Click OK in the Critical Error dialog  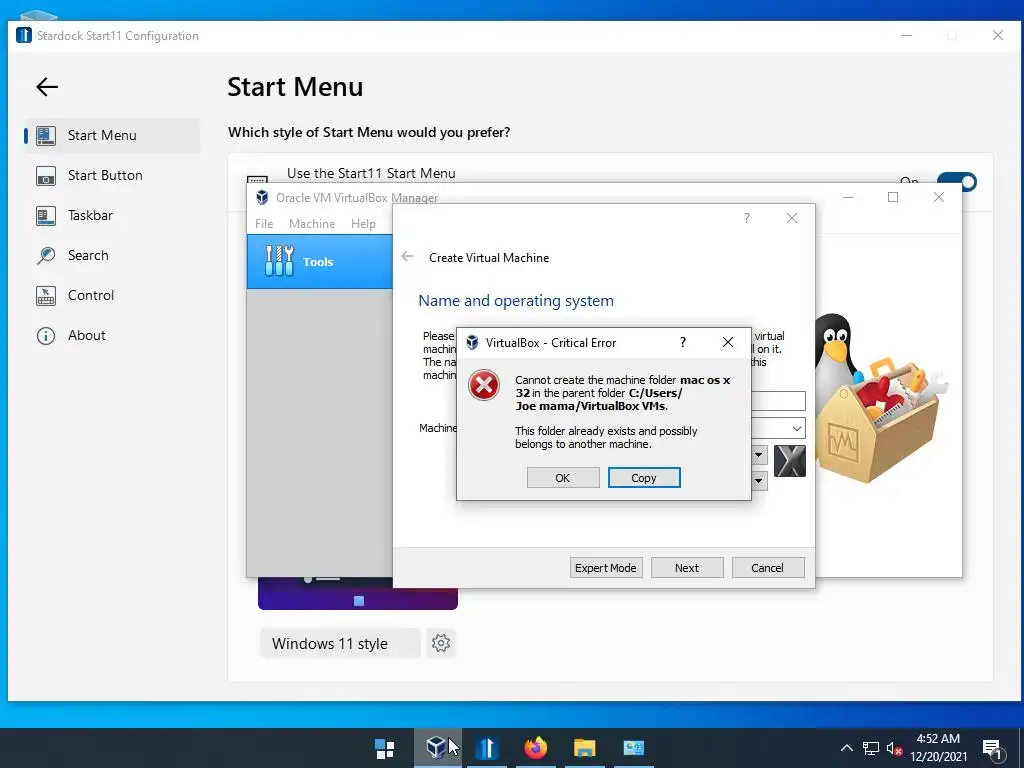point(562,477)
